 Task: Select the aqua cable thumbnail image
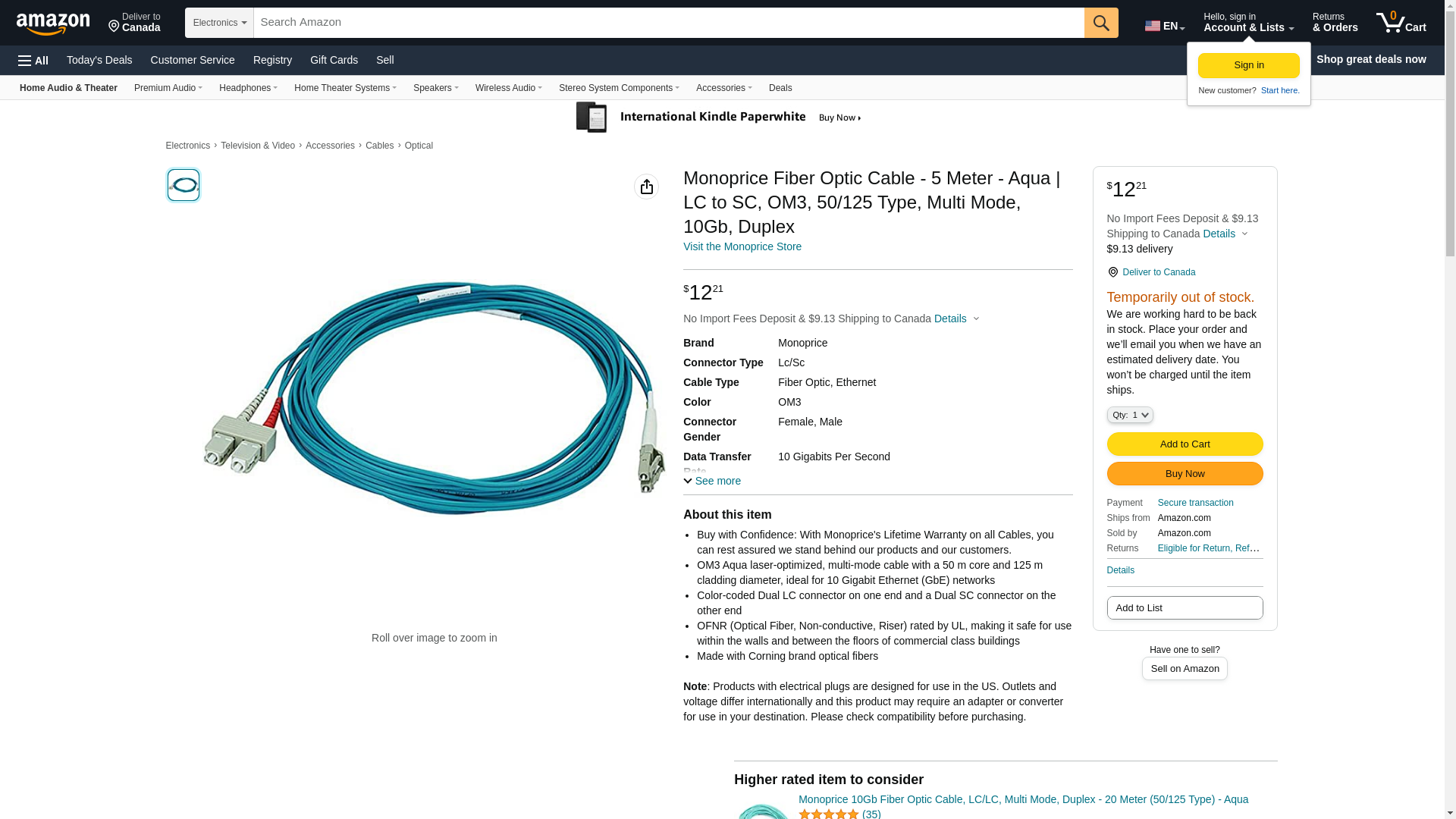click(x=184, y=185)
